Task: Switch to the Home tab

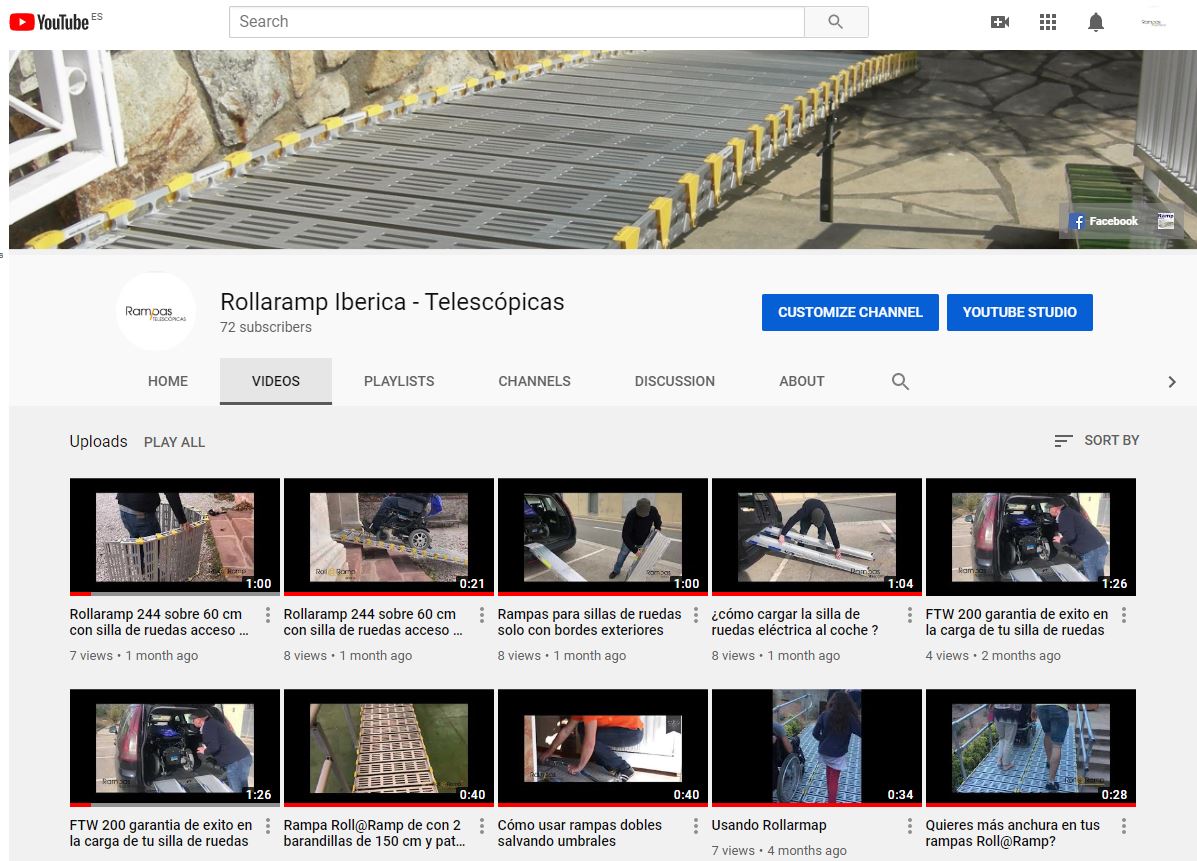Action: [x=168, y=381]
